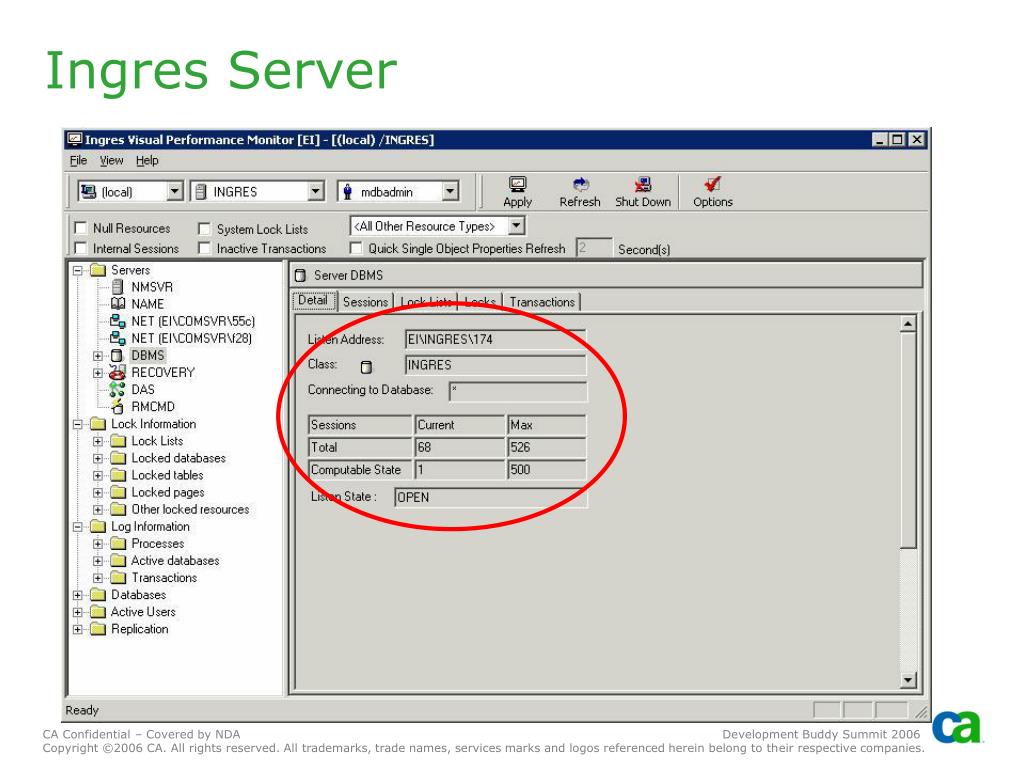Select the DBMS server icon
The height and width of the screenshot is (768, 1024).
pyautogui.click(x=117, y=355)
